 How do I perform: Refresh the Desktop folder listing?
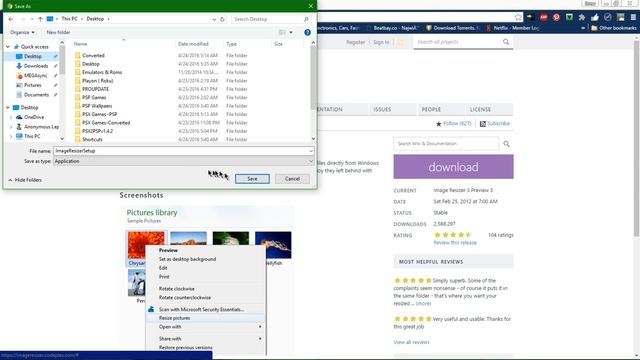[222, 19]
